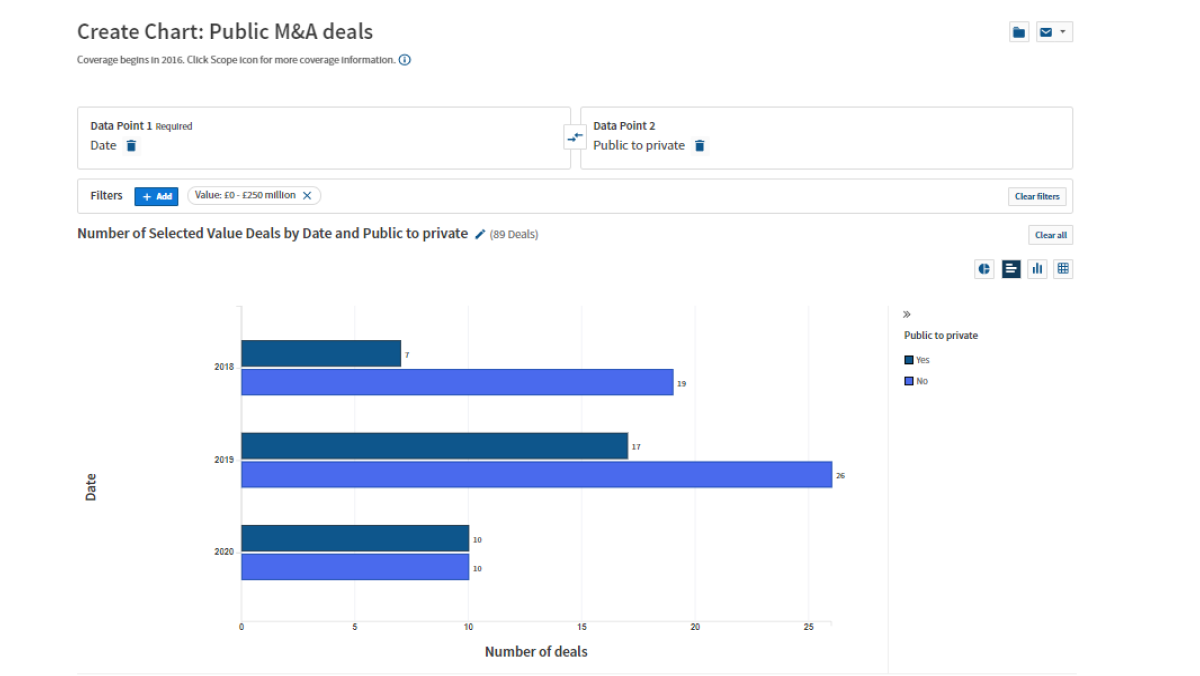Add a new filter
Screen dimensions: 1200x676
156,197
